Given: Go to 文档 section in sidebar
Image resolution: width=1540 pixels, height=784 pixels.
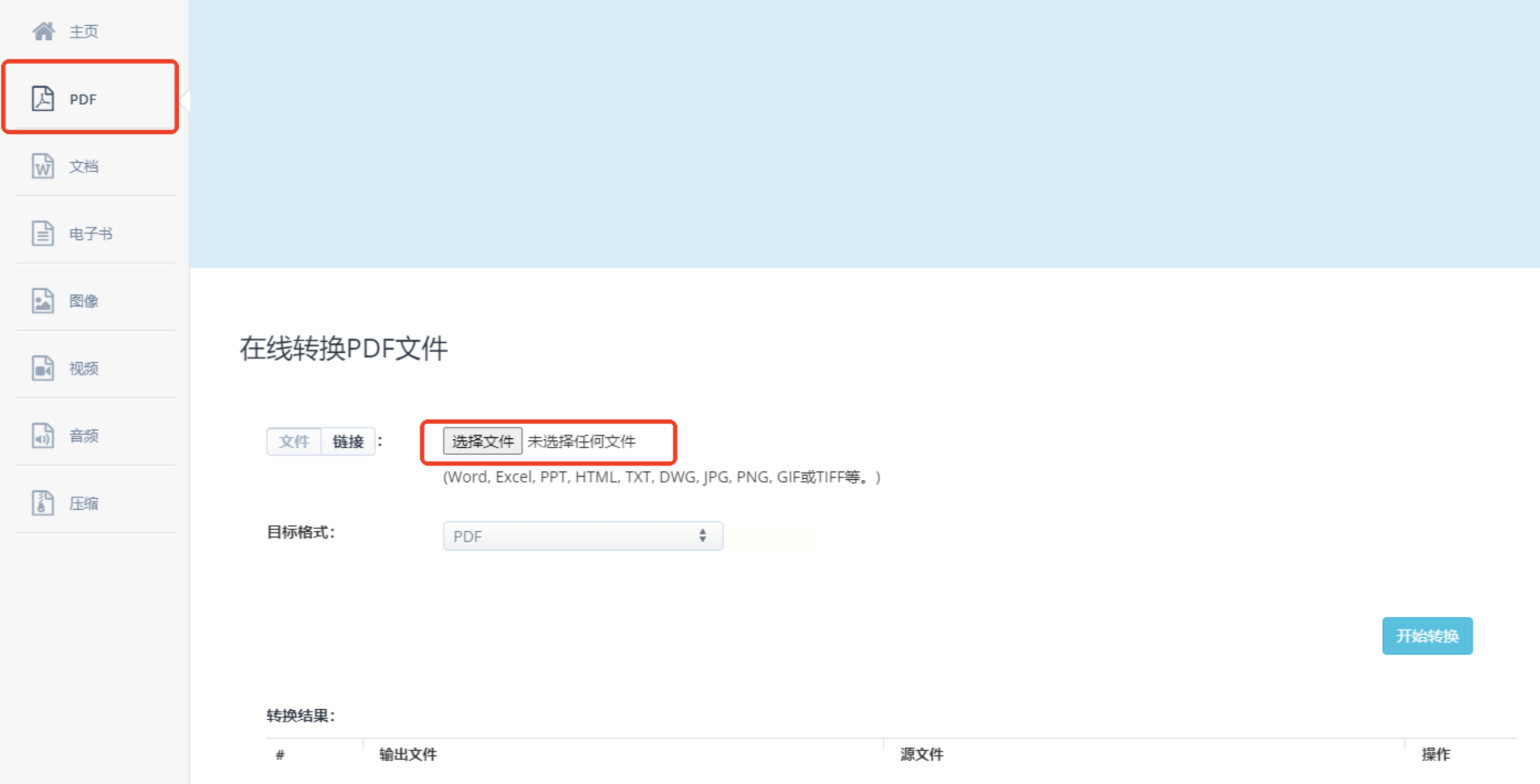Looking at the screenshot, I should 84,166.
